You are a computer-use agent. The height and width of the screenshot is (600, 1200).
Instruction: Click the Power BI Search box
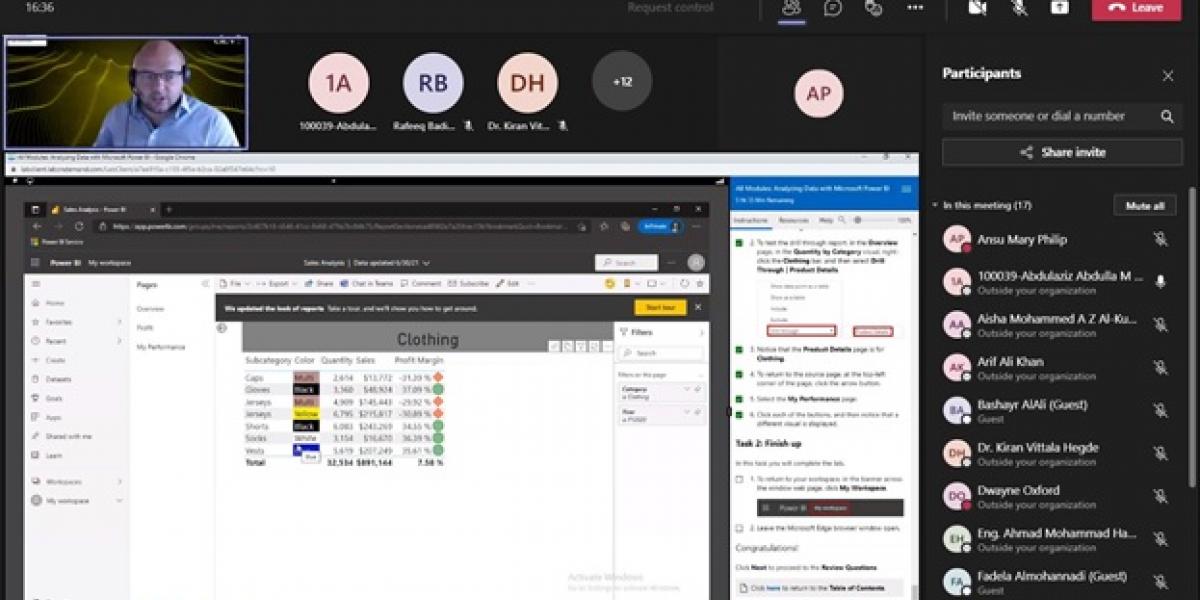click(626, 263)
